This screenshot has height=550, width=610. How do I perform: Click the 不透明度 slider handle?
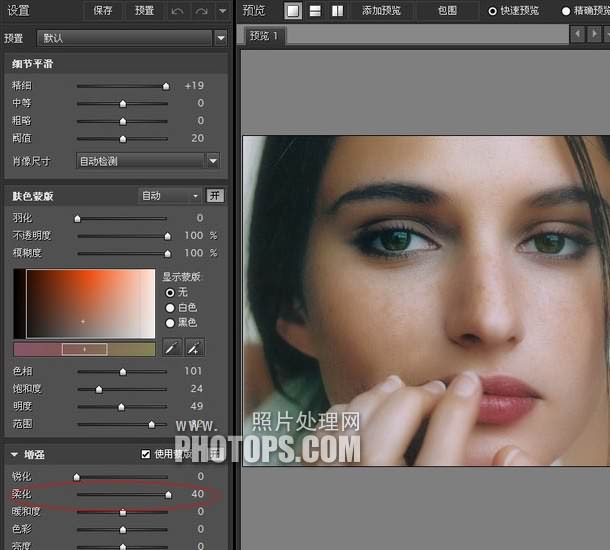(168, 236)
